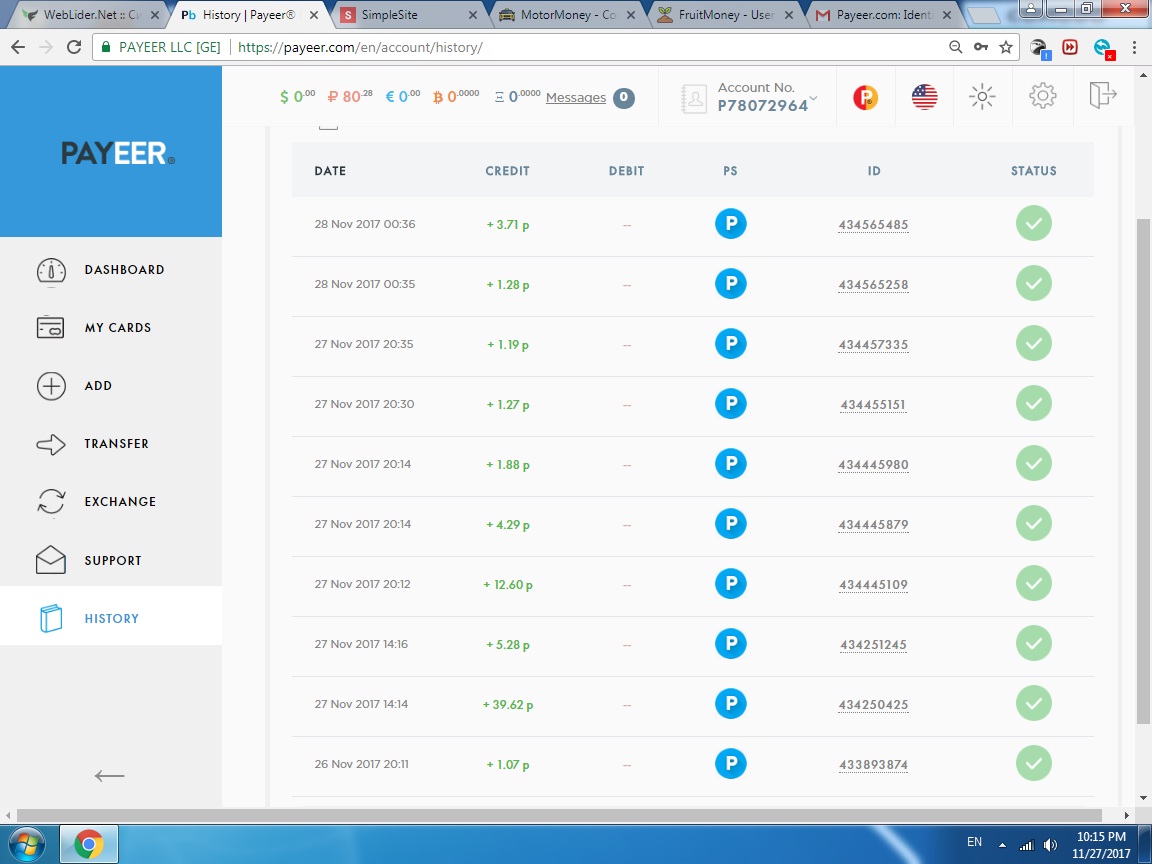Open the Messages link
This screenshot has height=864, width=1152.
pyautogui.click(x=576, y=98)
